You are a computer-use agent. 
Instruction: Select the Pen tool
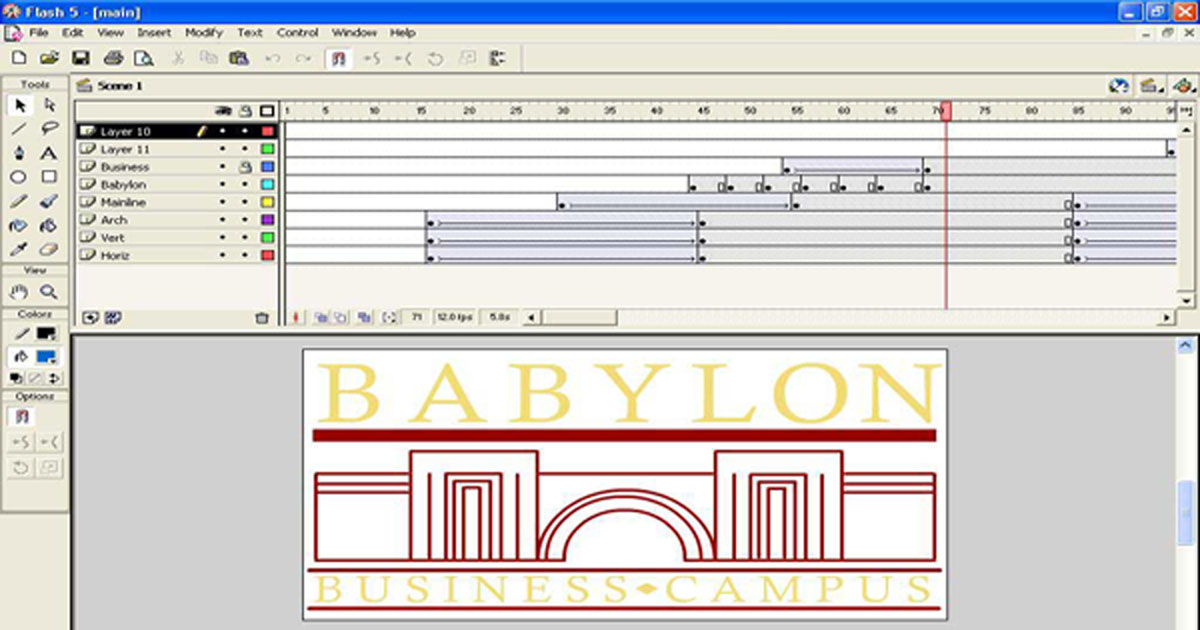pos(19,153)
